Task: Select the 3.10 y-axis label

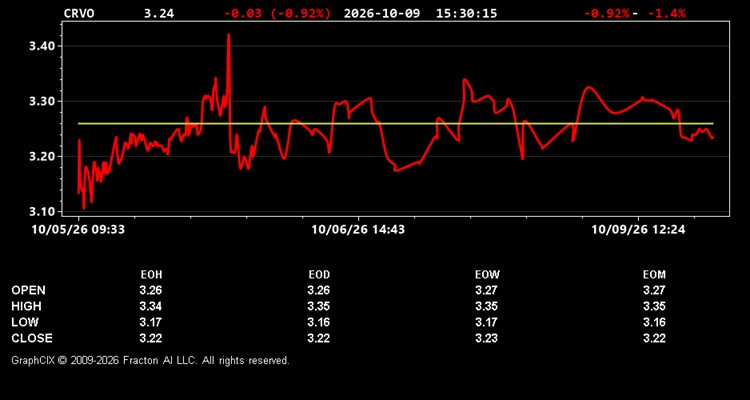Action: coord(43,211)
